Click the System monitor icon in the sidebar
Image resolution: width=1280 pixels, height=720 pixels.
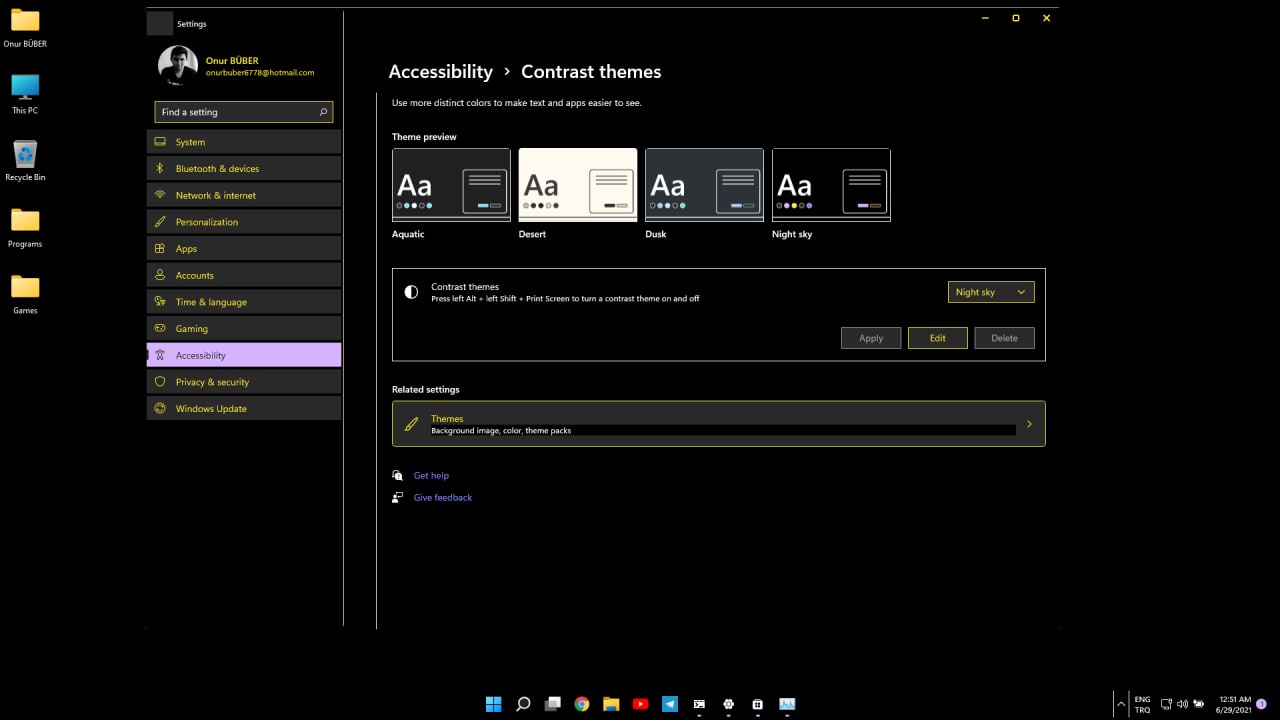[x=160, y=142]
